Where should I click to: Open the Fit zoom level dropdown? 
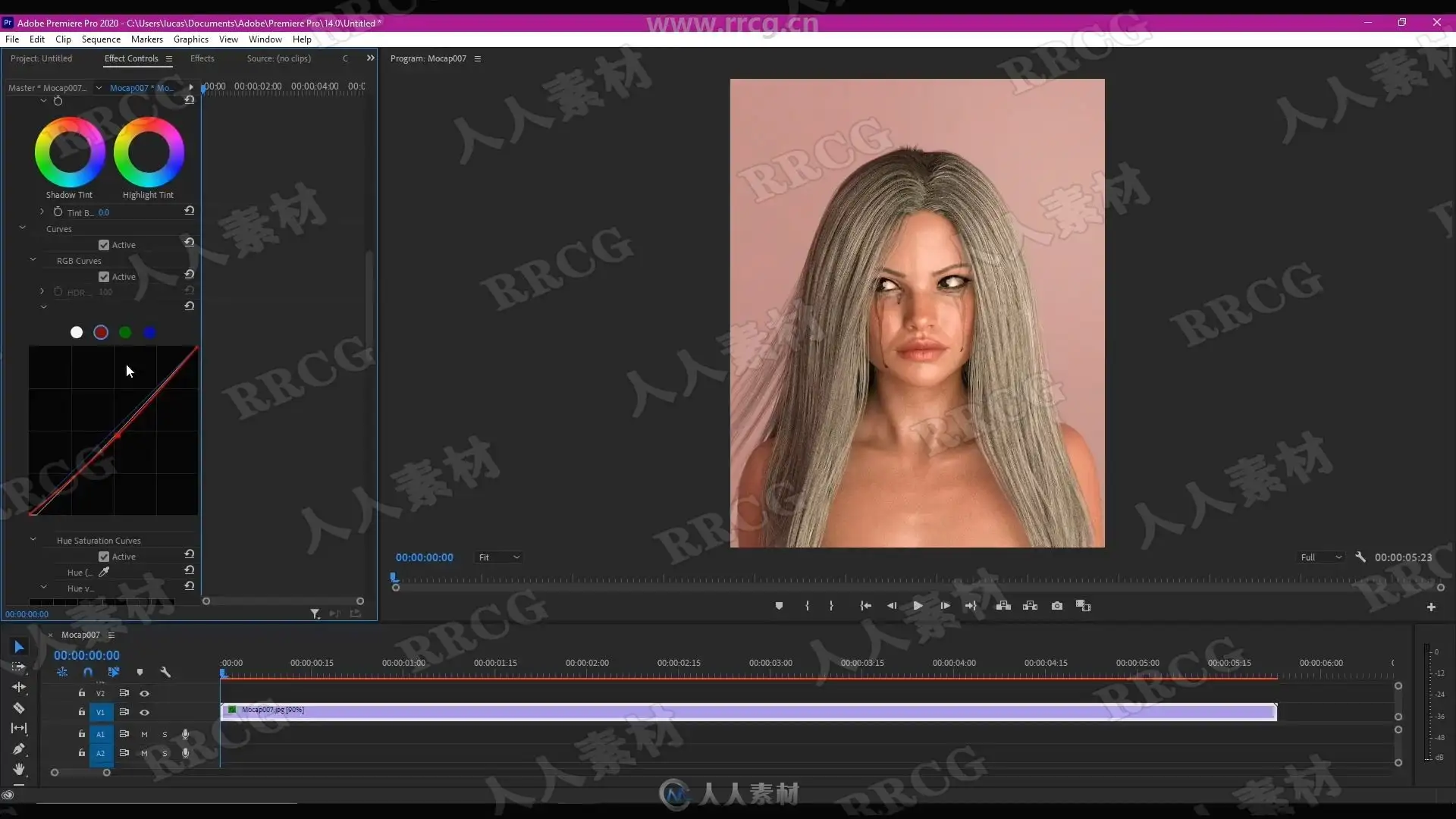coord(498,557)
